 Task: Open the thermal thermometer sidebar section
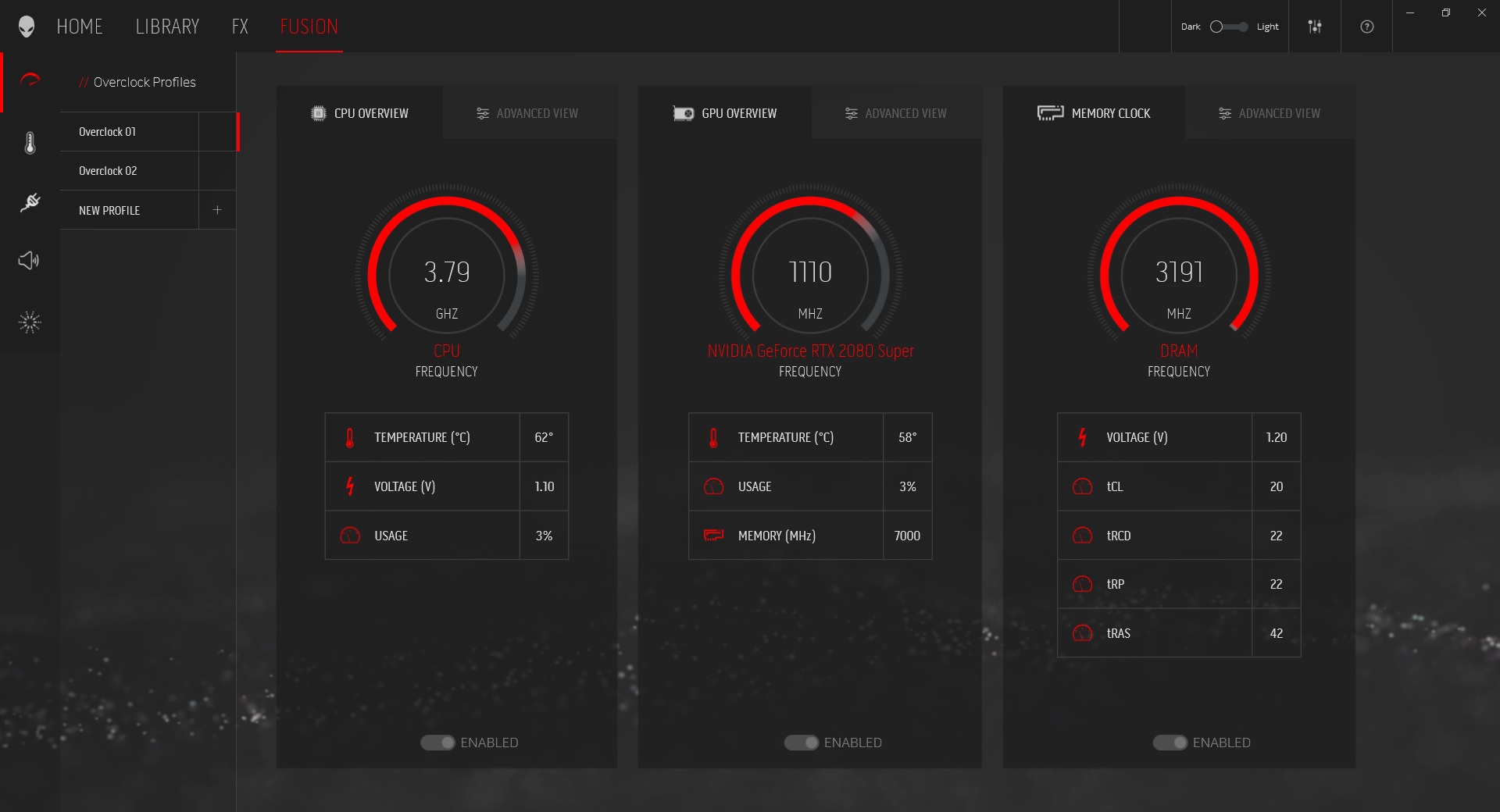[30, 143]
